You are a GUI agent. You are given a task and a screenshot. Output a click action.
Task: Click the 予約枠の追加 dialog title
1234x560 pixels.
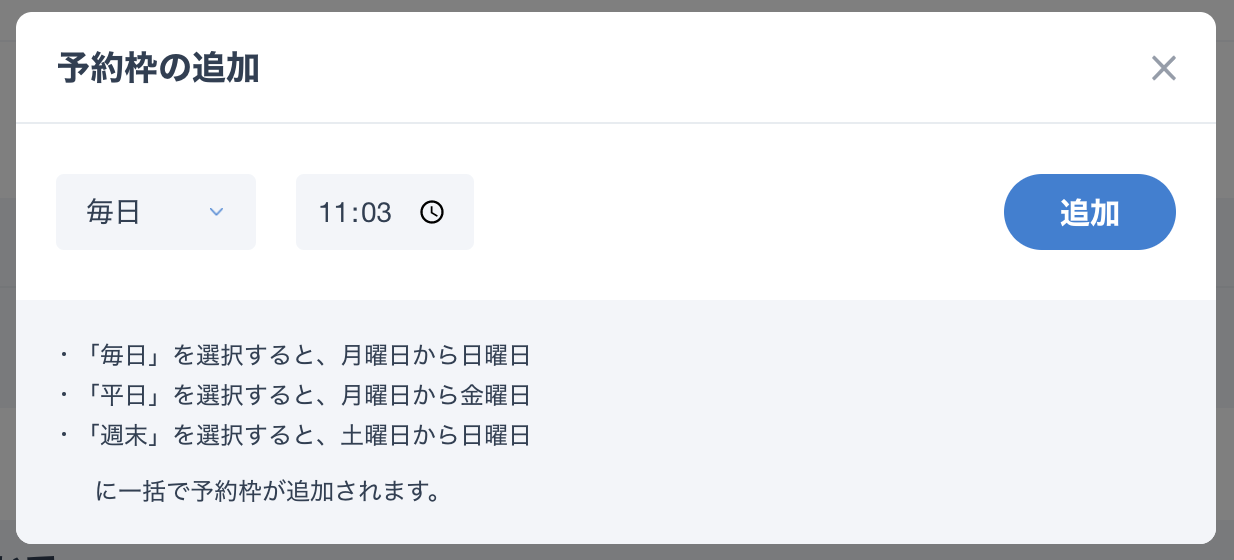point(158,68)
